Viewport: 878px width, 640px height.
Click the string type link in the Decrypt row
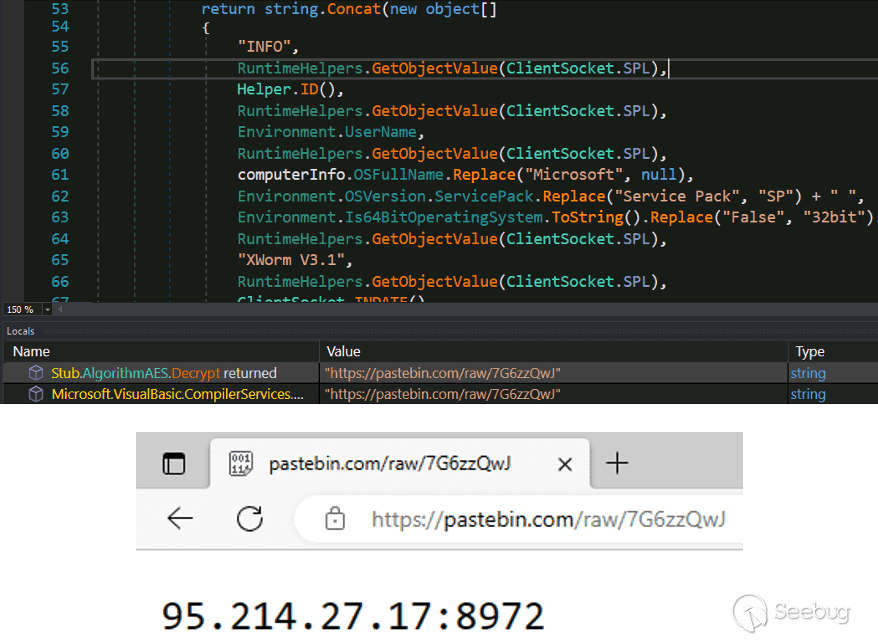[x=808, y=373]
